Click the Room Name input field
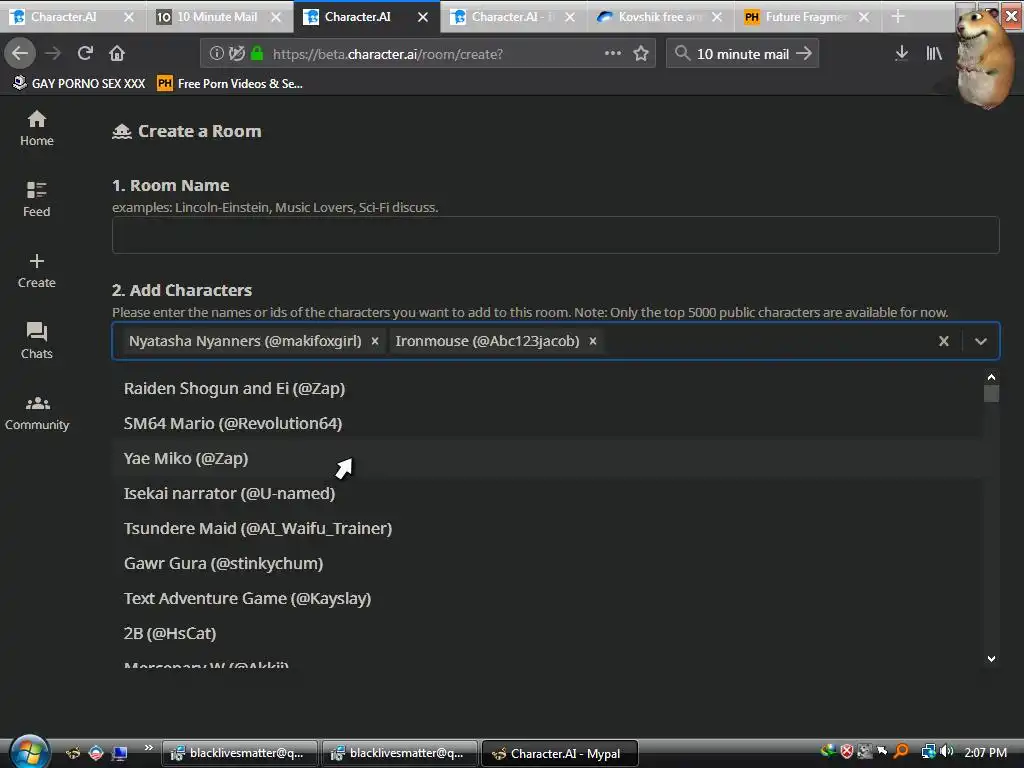This screenshot has width=1024, height=768. (x=555, y=235)
